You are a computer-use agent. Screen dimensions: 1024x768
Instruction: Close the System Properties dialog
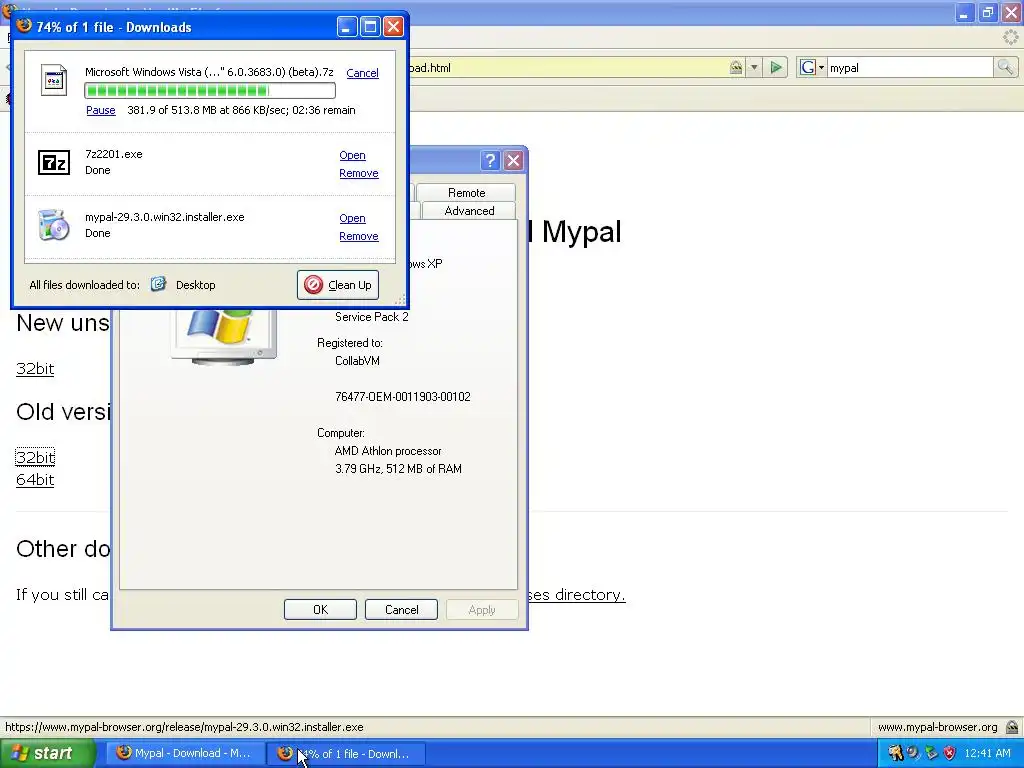[514, 161]
